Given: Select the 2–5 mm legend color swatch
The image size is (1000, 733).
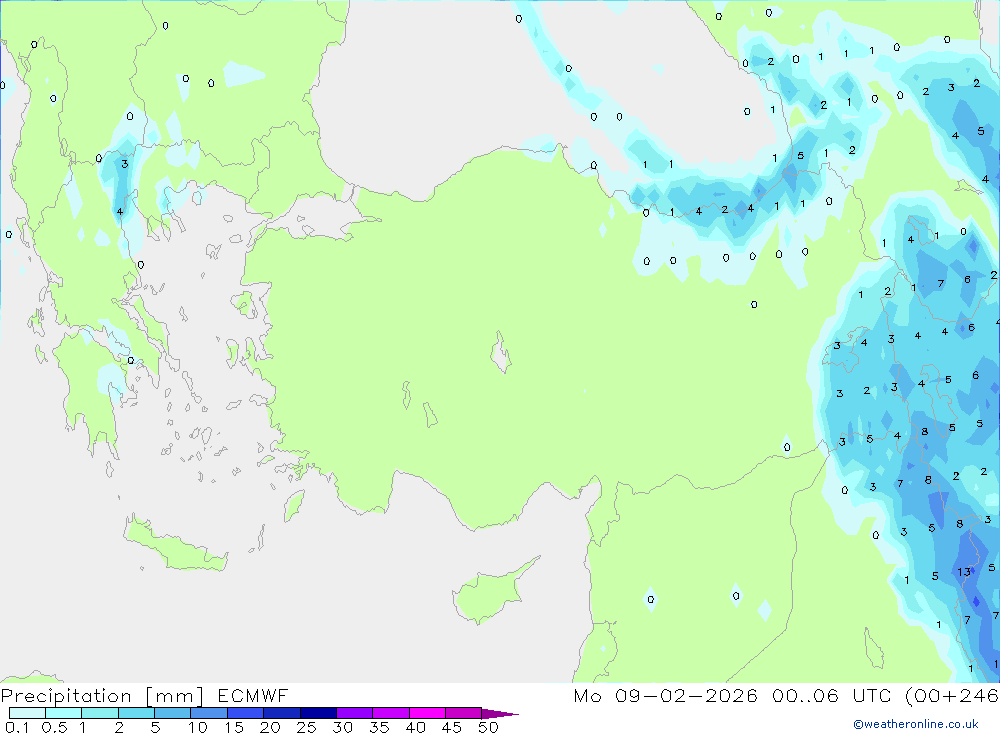Looking at the screenshot, I should point(136,713).
